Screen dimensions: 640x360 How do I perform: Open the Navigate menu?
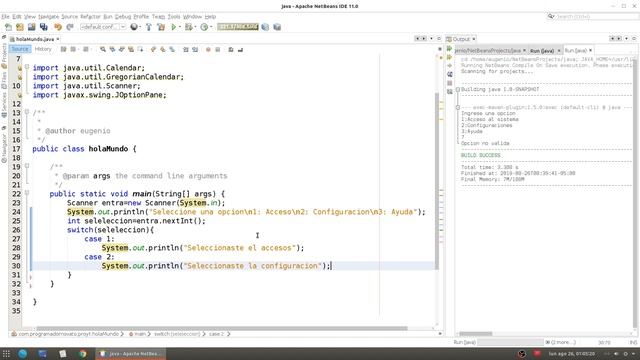point(49,17)
